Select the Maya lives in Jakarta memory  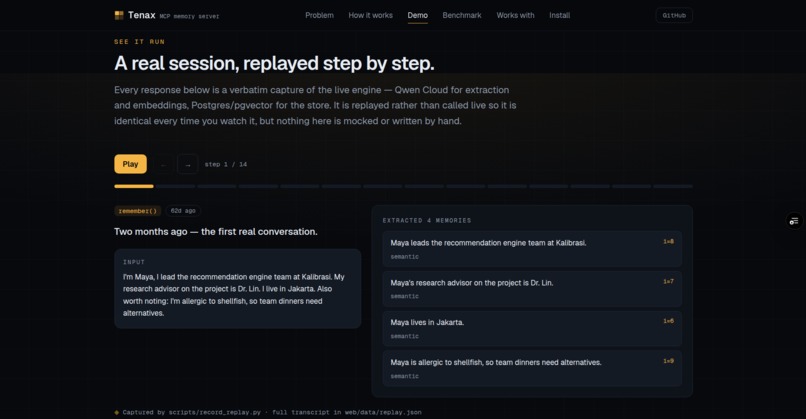click(x=532, y=329)
